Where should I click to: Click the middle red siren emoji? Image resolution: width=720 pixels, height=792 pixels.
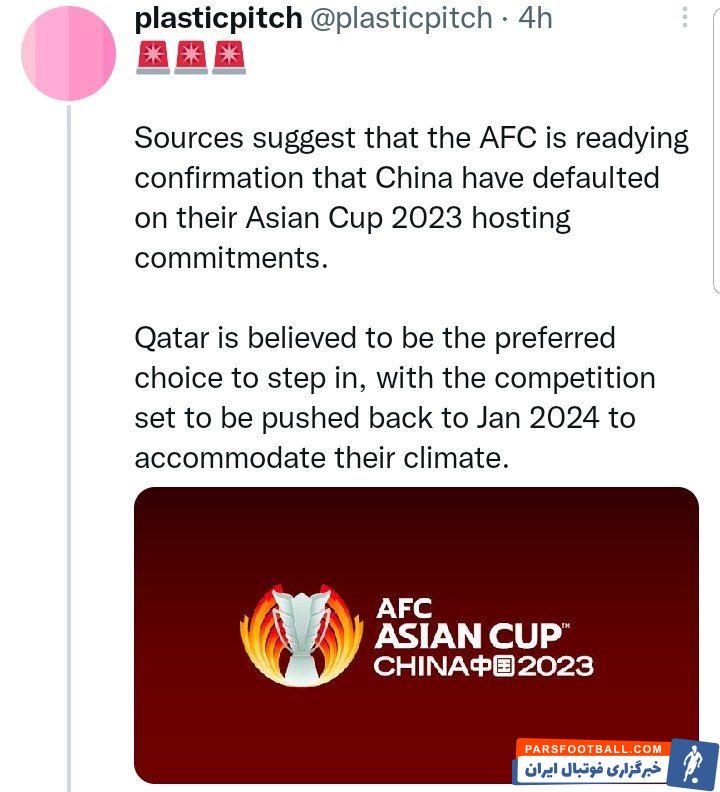[x=191, y=58]
